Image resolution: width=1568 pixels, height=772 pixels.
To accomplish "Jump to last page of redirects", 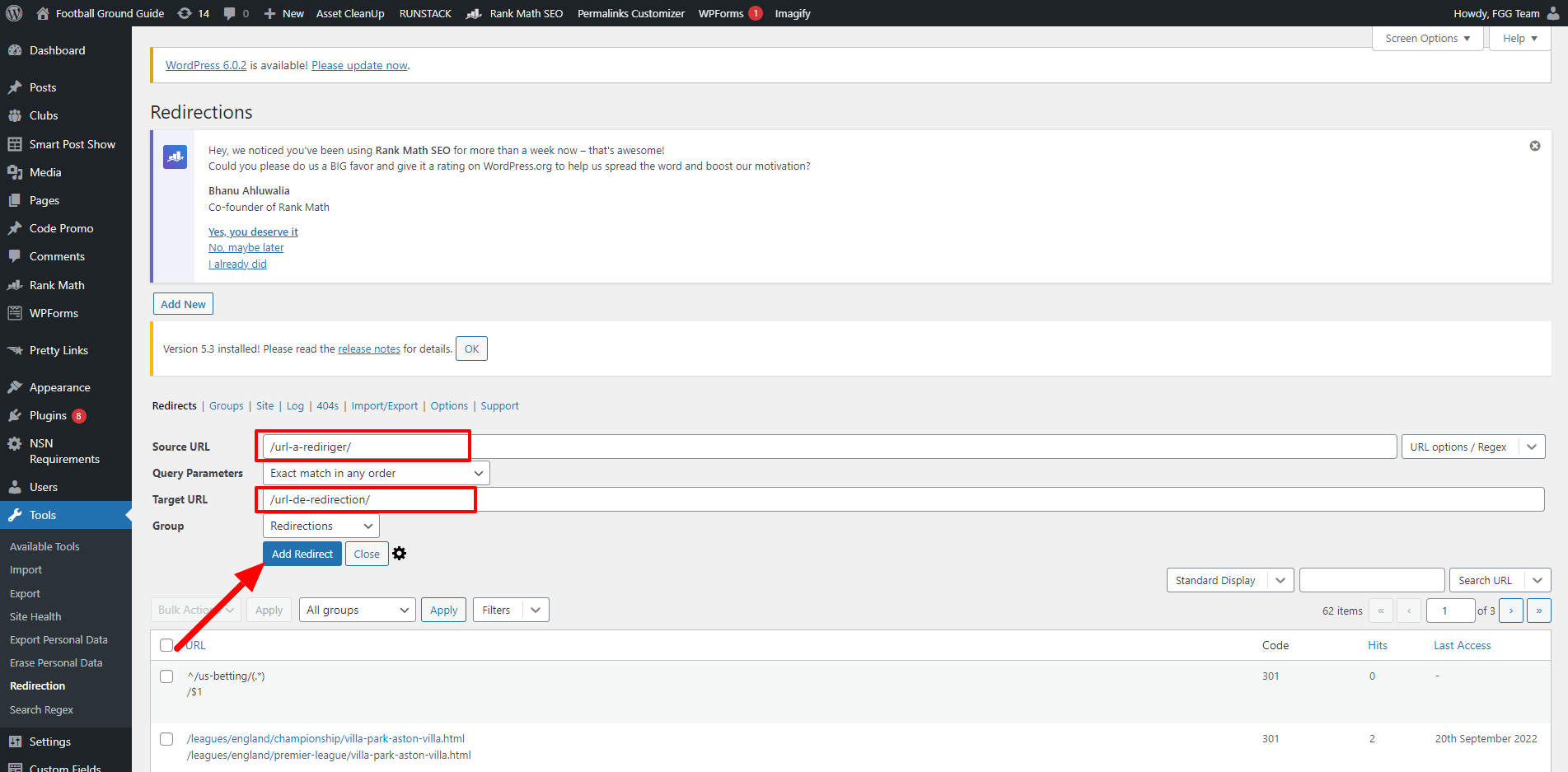I will coord(1538,611).
